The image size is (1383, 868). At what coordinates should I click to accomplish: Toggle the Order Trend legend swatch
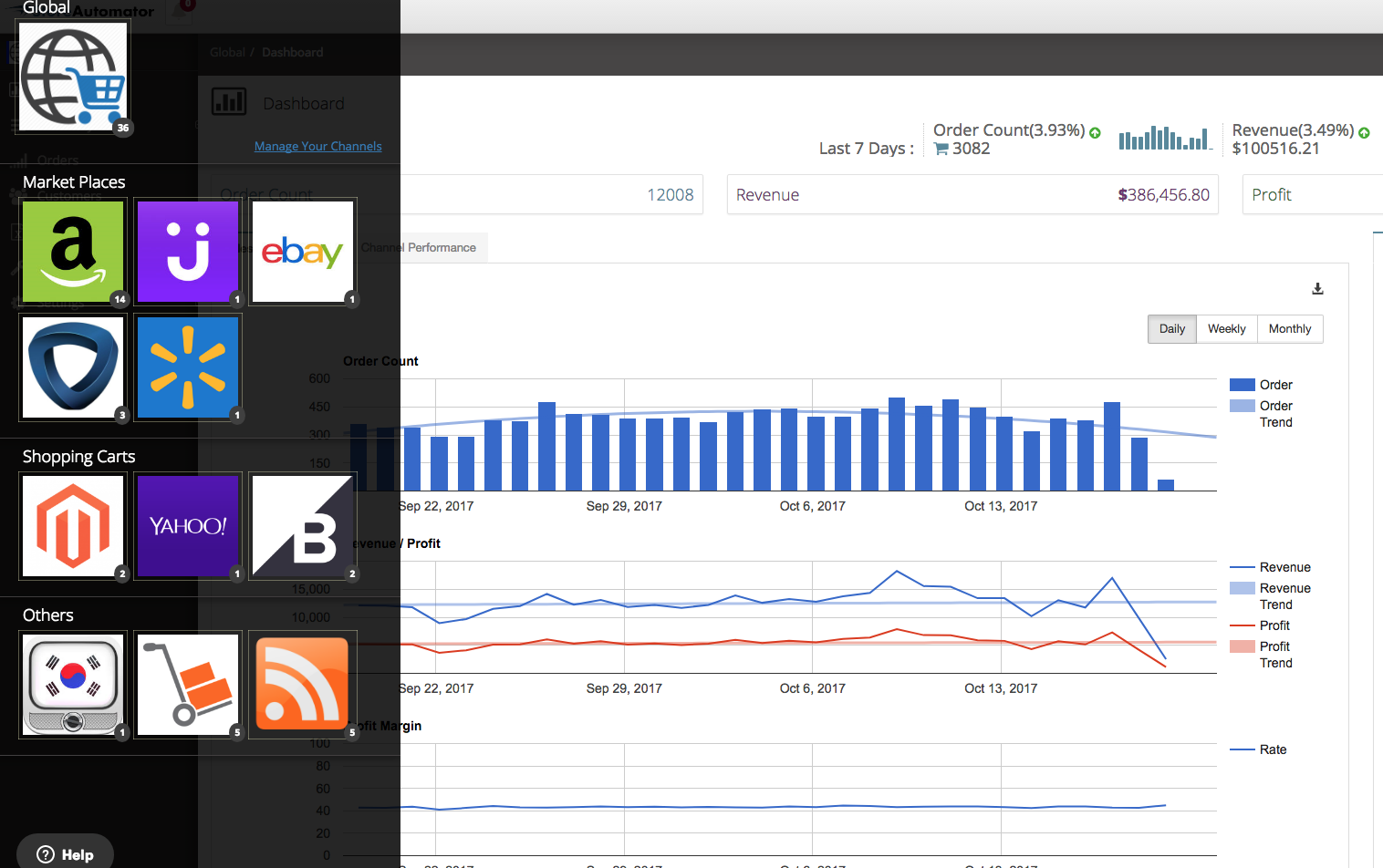(x=1243, y=406)
